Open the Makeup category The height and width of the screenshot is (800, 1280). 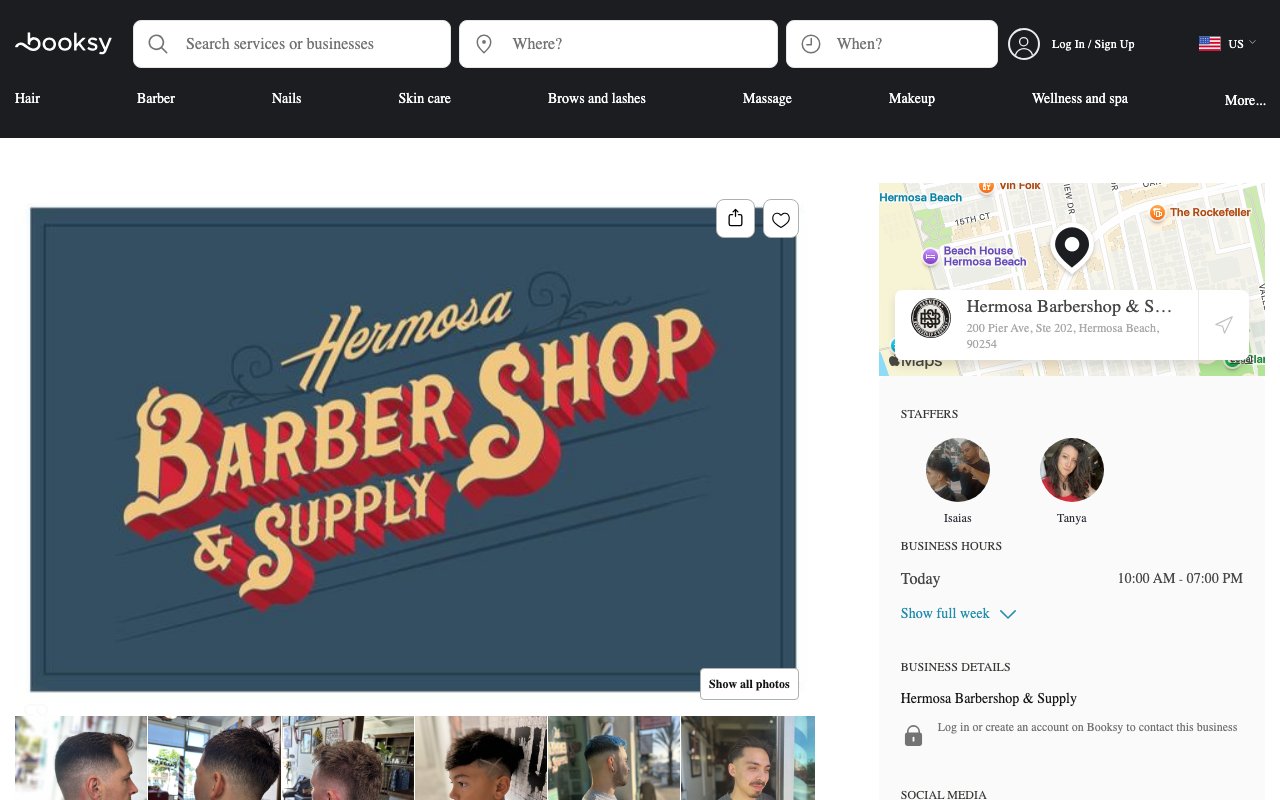pyautogui.click(x=912, y=98)
